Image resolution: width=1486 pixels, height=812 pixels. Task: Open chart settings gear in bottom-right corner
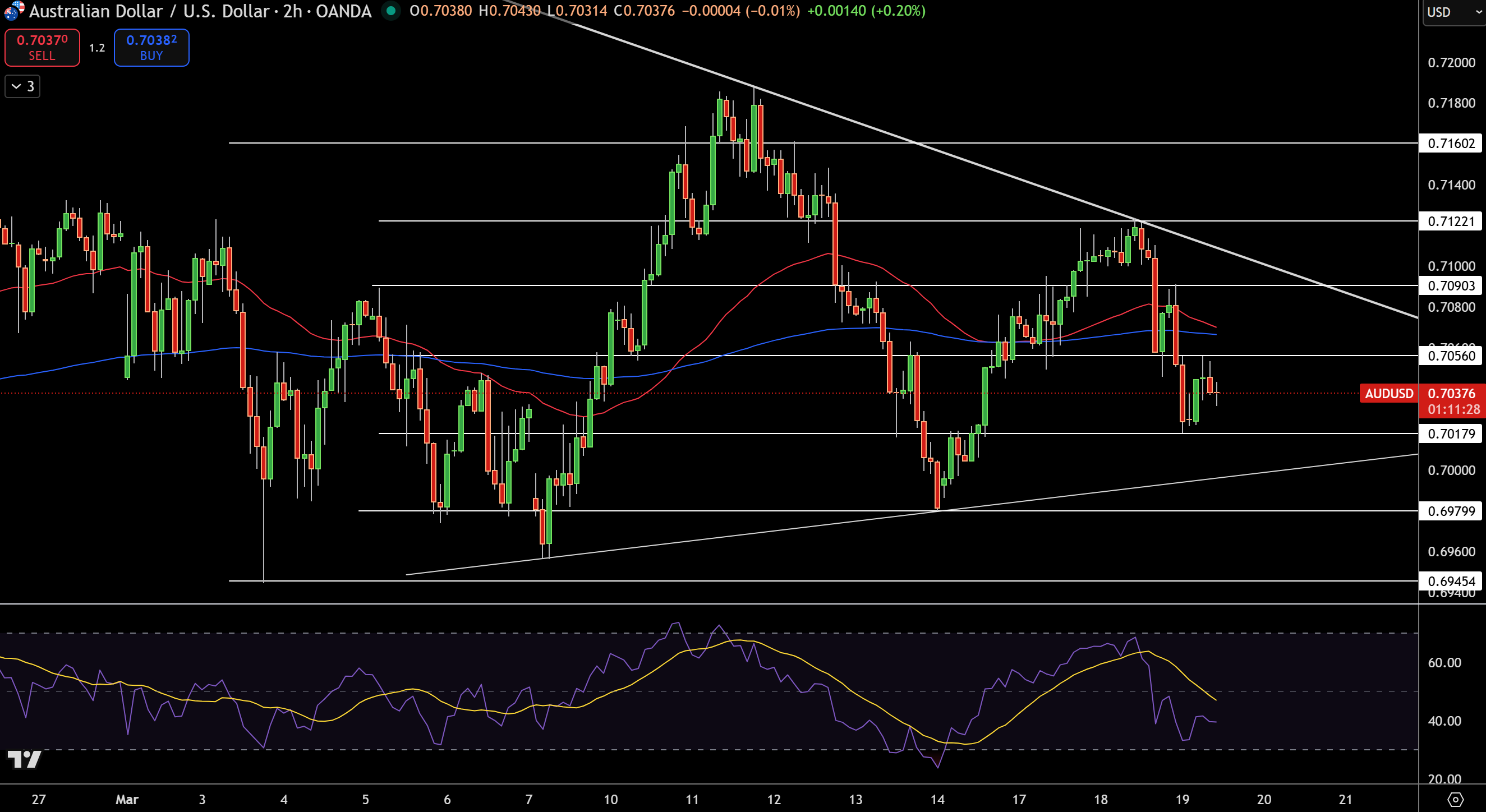(x=1455, y=799)
